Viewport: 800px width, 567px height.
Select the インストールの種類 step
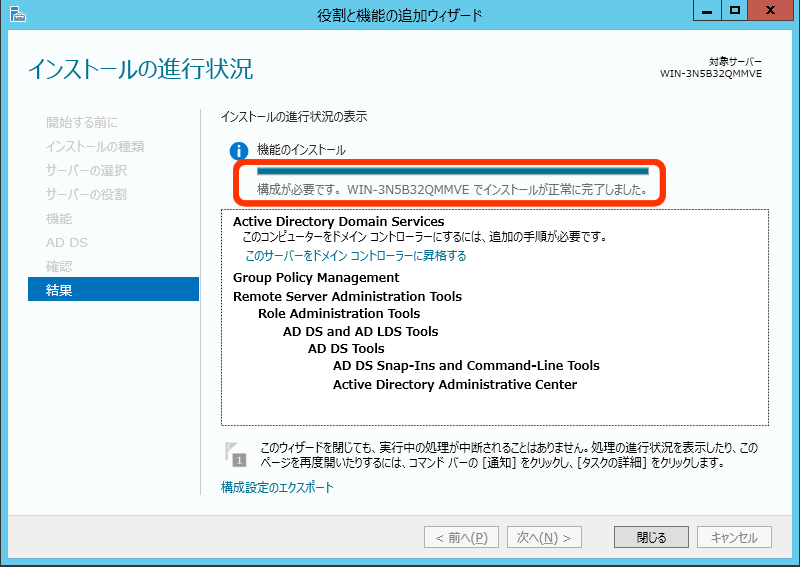point(95,146)
